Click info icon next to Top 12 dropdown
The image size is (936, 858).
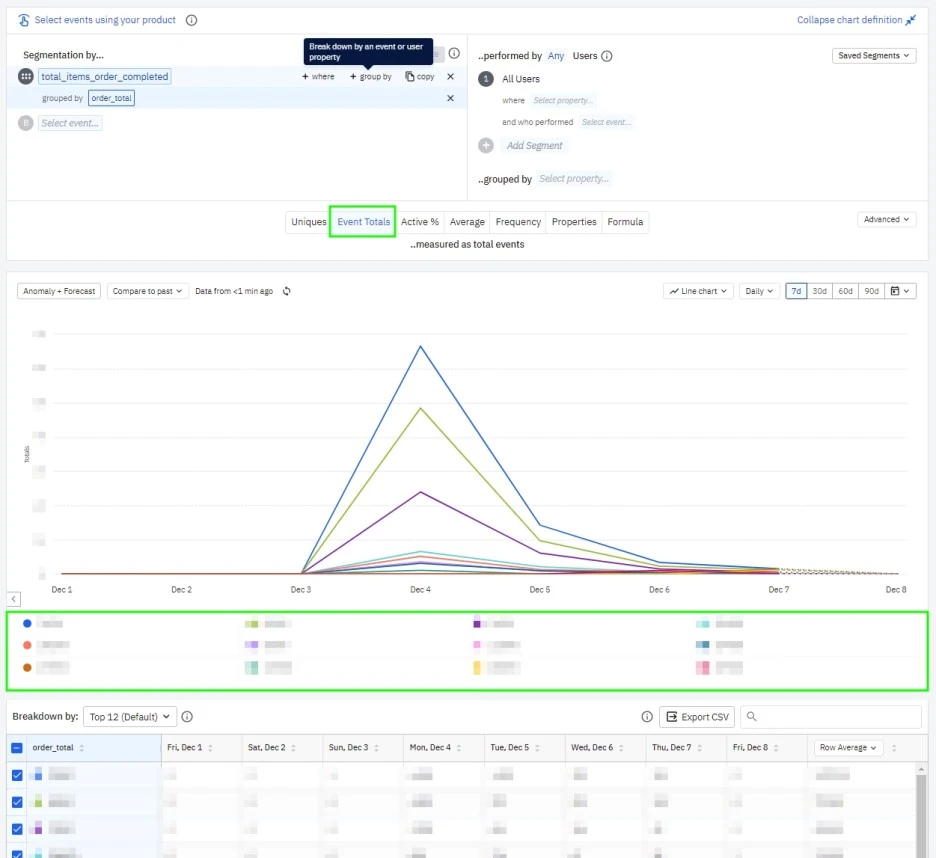187,716
